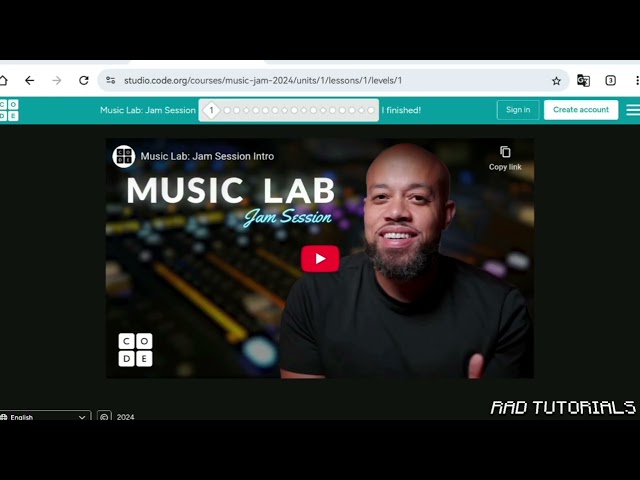Open the Code.org channel avatar on the video

click(124, 156)
